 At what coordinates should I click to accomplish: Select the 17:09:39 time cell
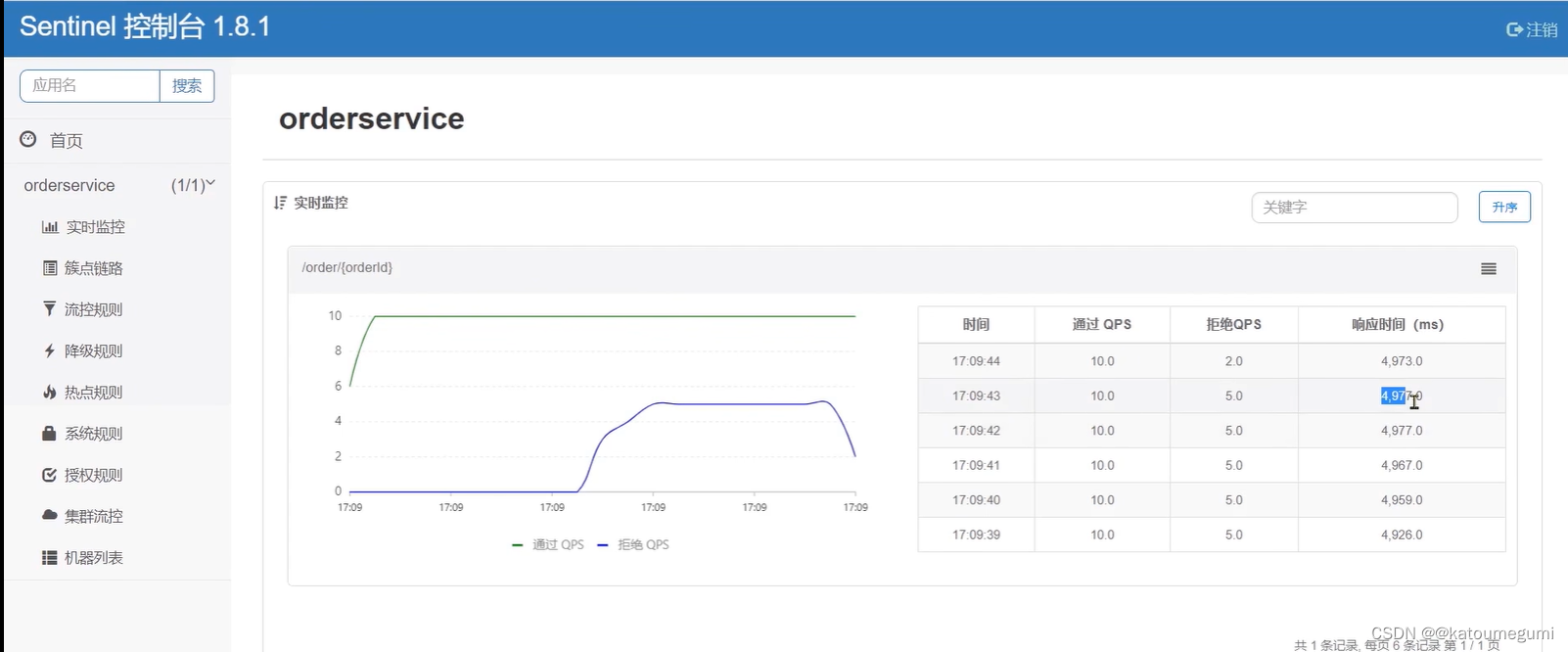(976, 535)
